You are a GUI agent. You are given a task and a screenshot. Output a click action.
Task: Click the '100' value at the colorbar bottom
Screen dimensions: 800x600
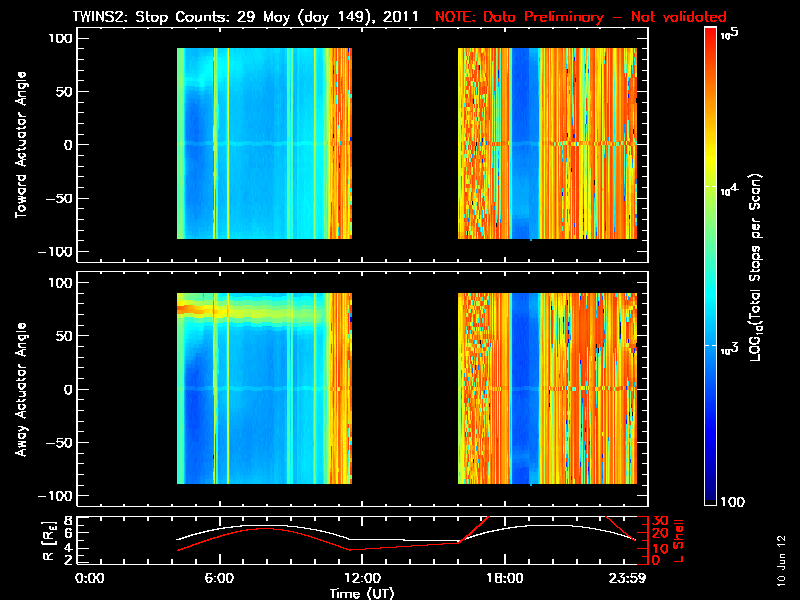pyautogui.click(x=732, y=502)
